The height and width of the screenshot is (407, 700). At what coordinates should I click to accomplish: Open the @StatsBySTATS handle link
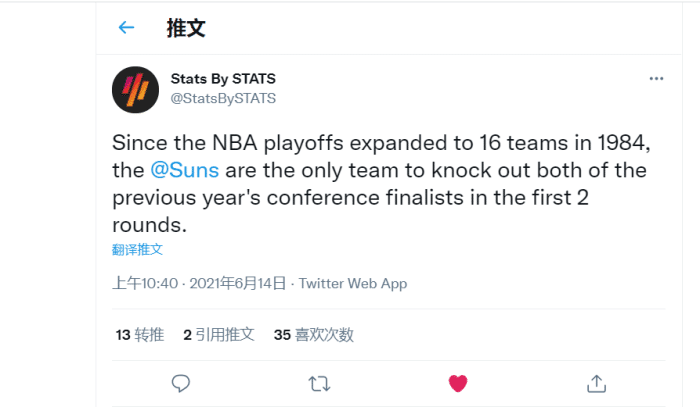pos(223,98)
